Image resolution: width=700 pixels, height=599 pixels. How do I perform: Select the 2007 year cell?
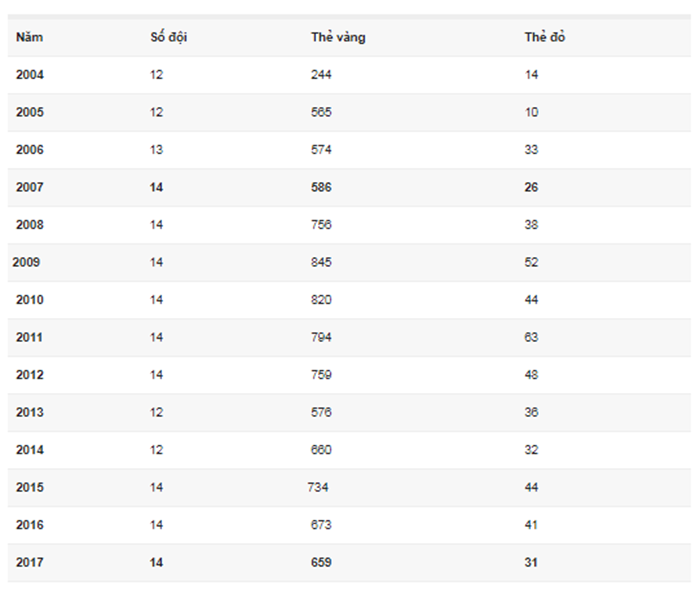click(x=30, y=187)
